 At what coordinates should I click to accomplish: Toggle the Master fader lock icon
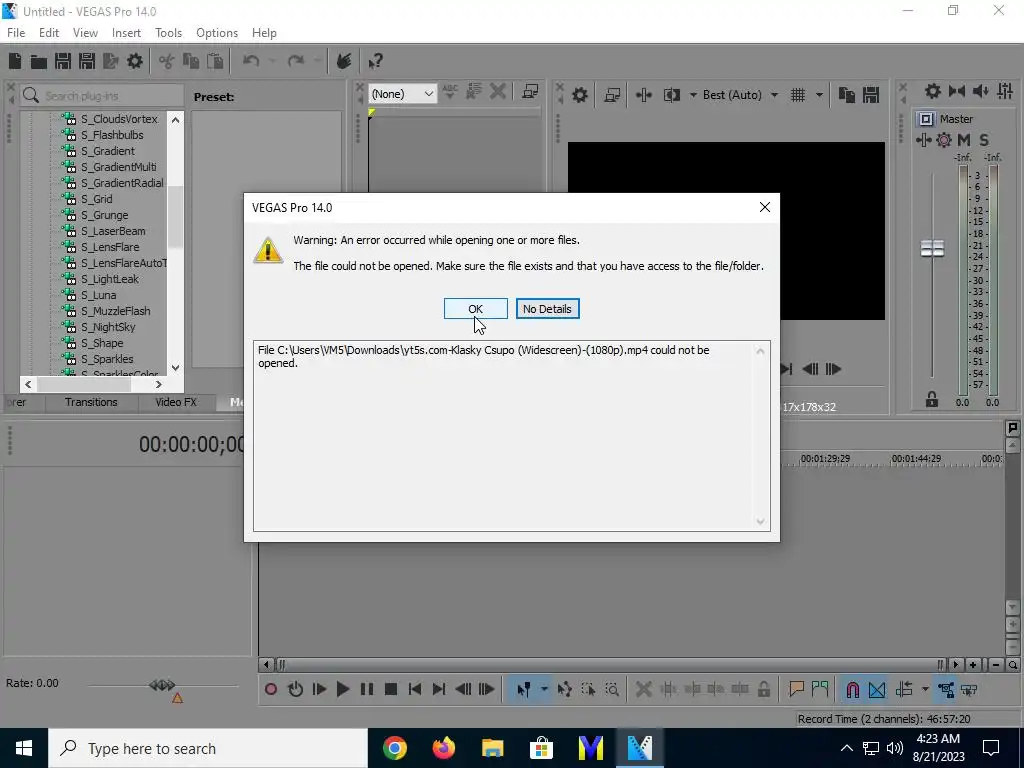[x=932, y=400]
